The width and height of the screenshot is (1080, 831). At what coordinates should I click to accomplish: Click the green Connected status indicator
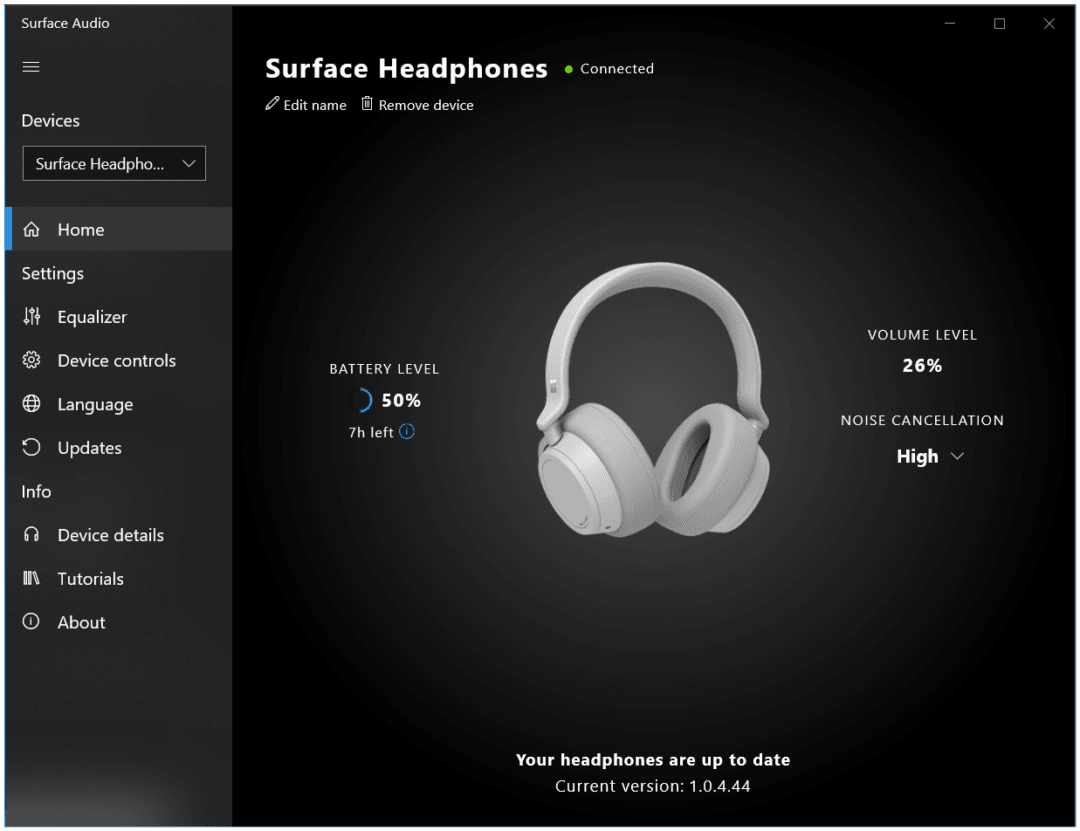[568, 68]
